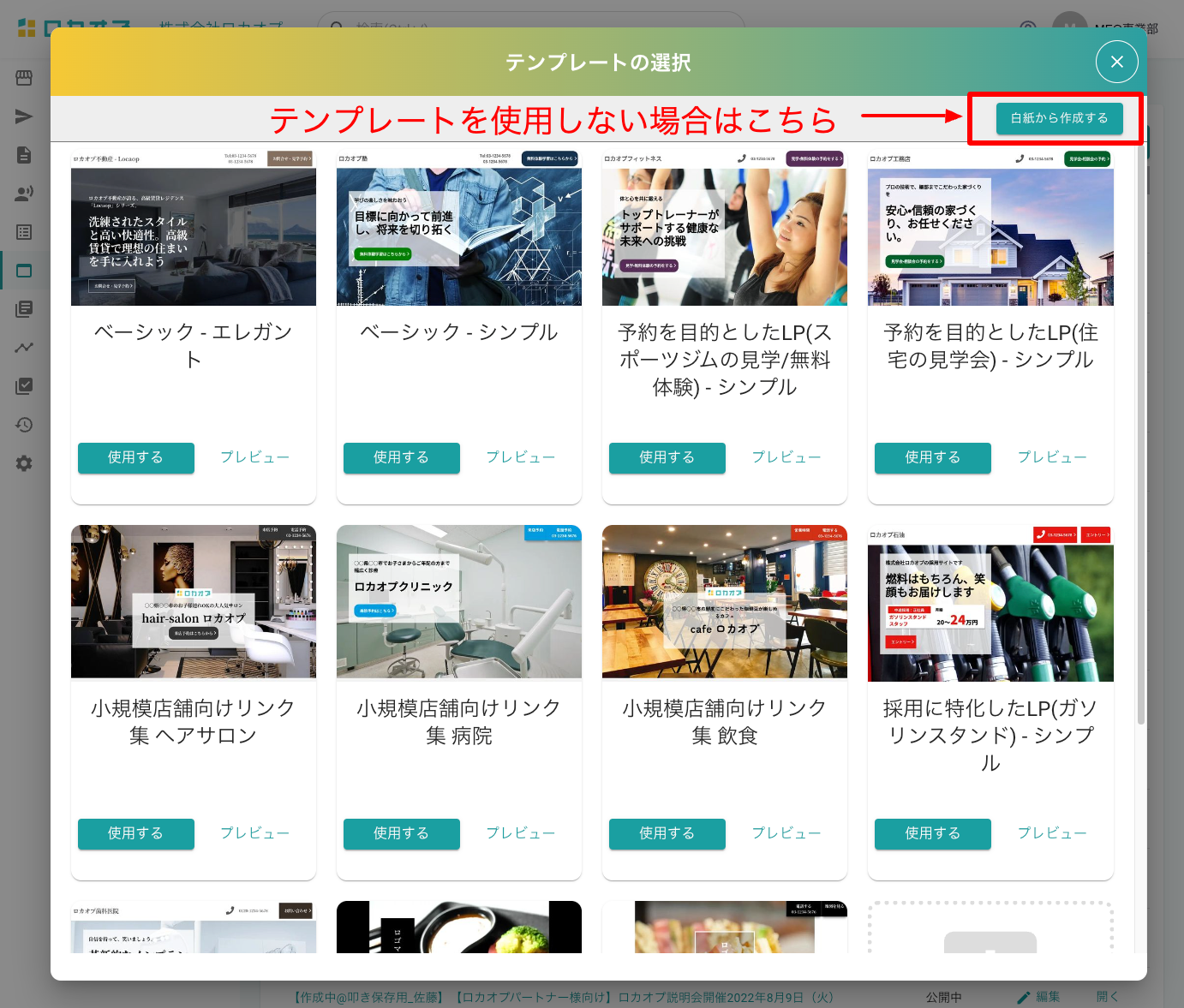Open the document page icon in sidebar
The height and width of the screenshot is (1008, 1184).
[24, 155]
